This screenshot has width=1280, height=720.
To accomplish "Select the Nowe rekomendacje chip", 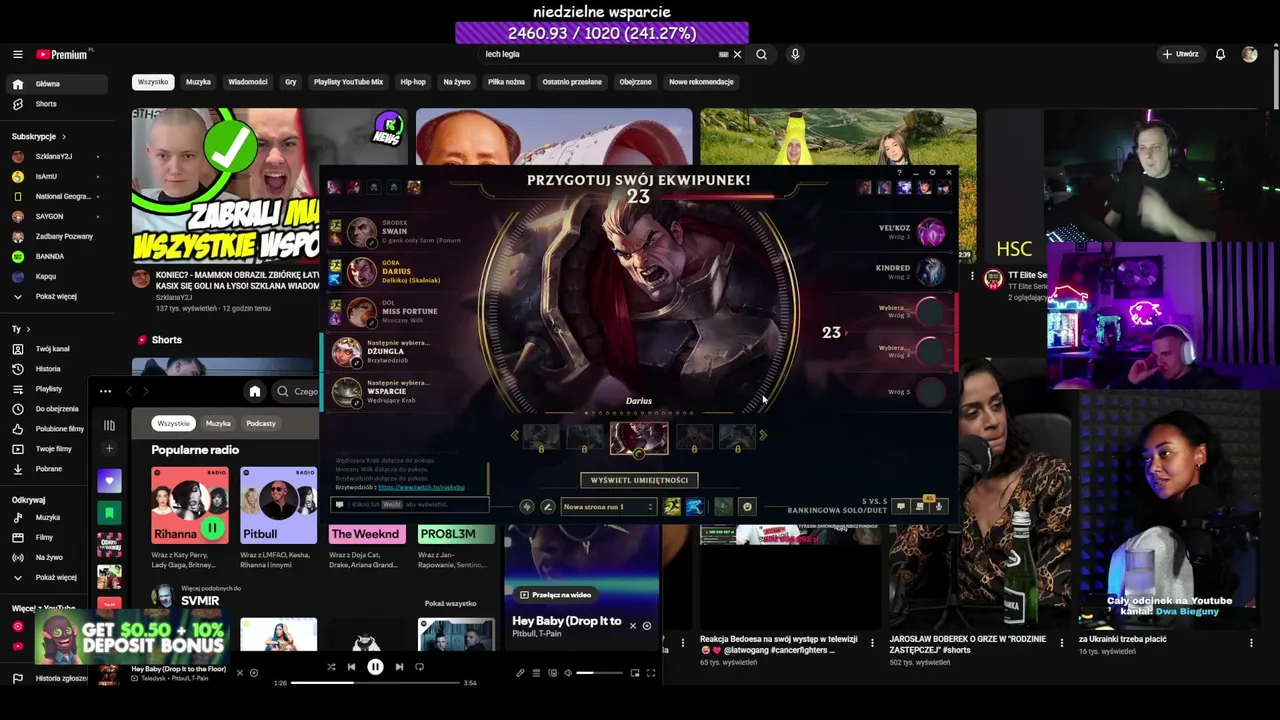I will (701, 82).
